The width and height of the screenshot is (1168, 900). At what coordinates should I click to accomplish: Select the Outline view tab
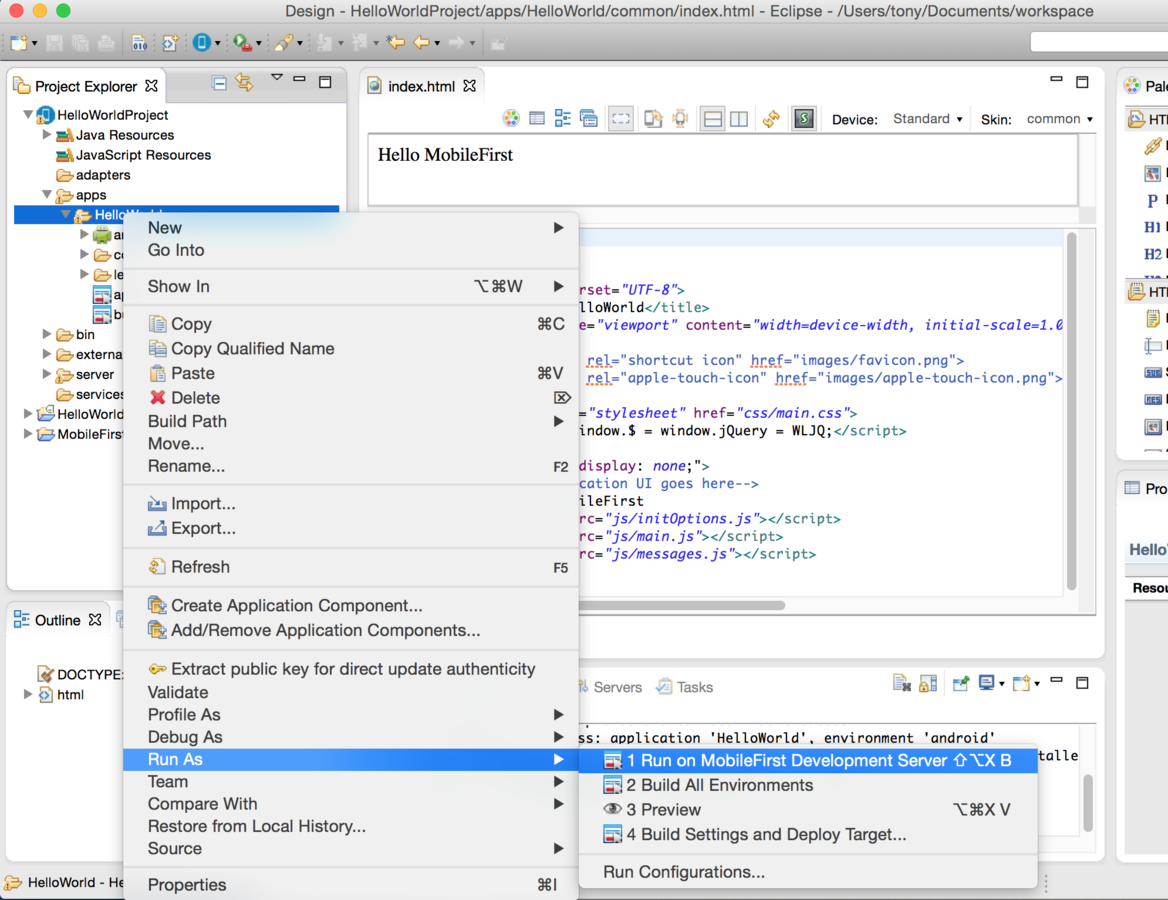point(57,620)
